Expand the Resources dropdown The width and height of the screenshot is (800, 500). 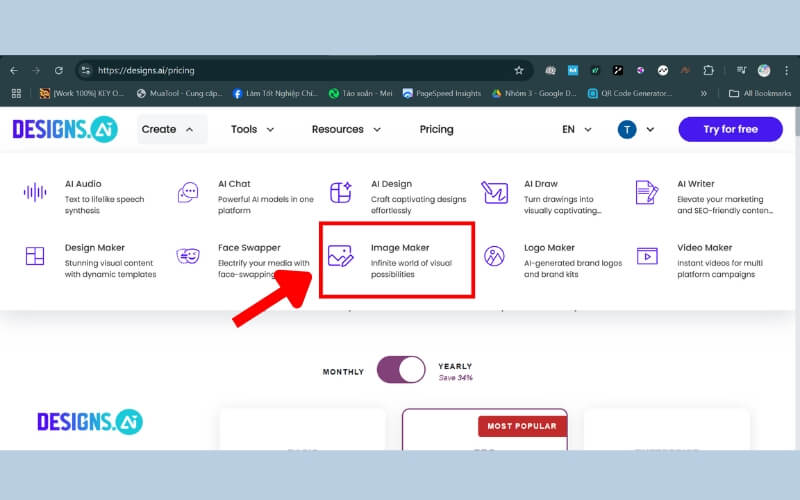point(346,130)
